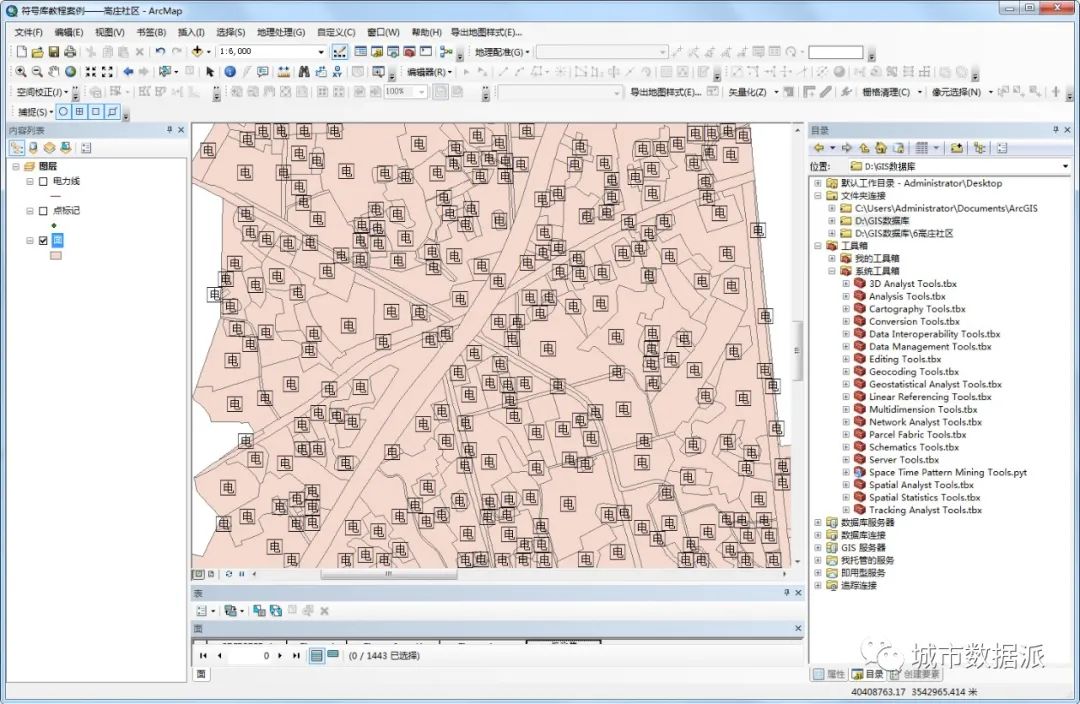
Task: Enable the 电力线 layer checkbox
Action: coord(43,181)
